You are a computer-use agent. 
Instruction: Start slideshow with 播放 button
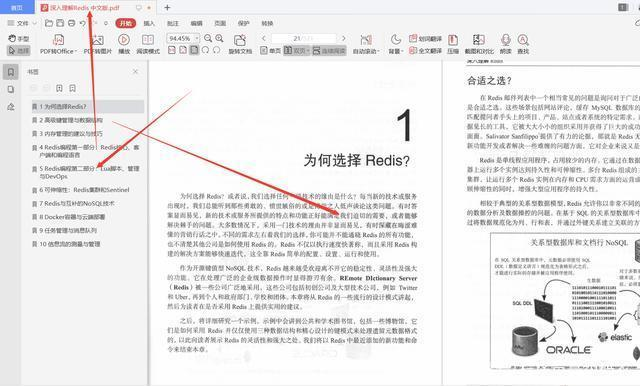point(124,44)
